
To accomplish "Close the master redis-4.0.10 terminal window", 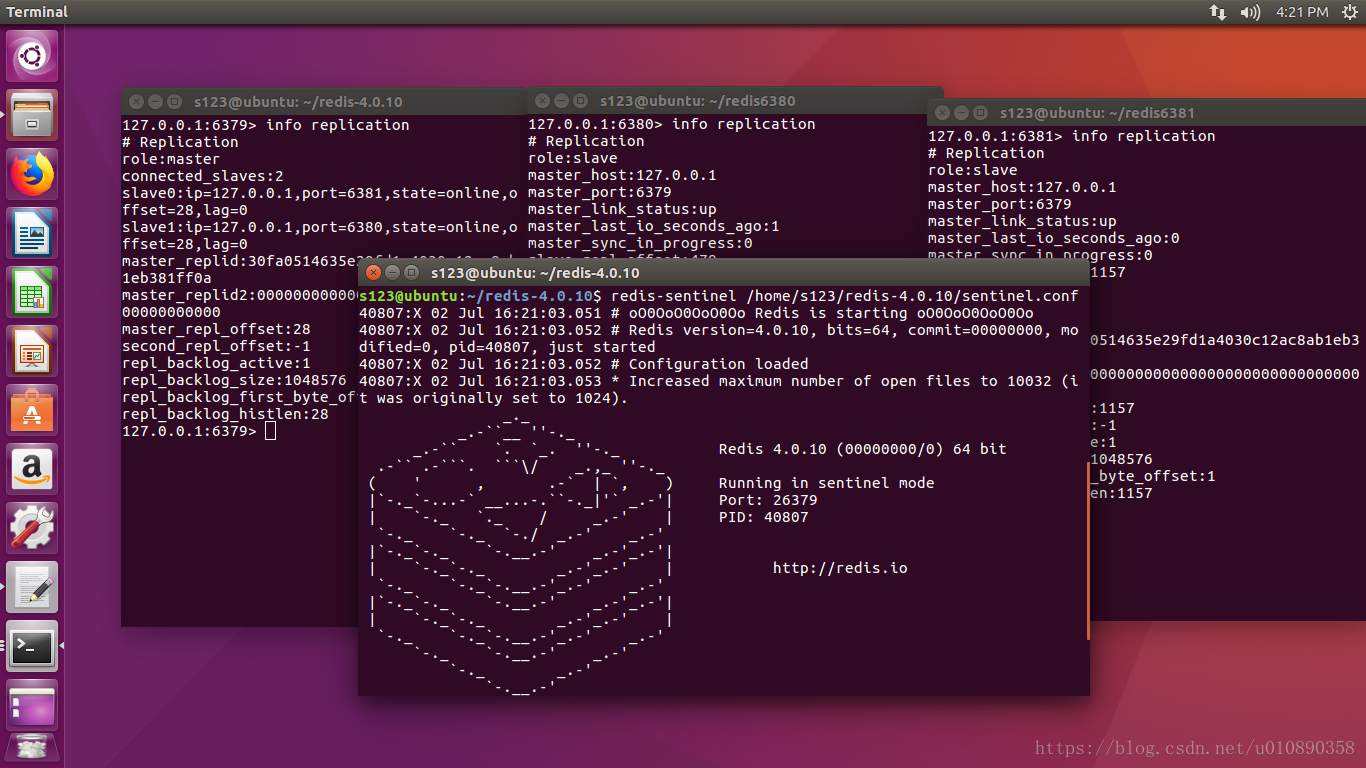I will click(x=136, y=101).
